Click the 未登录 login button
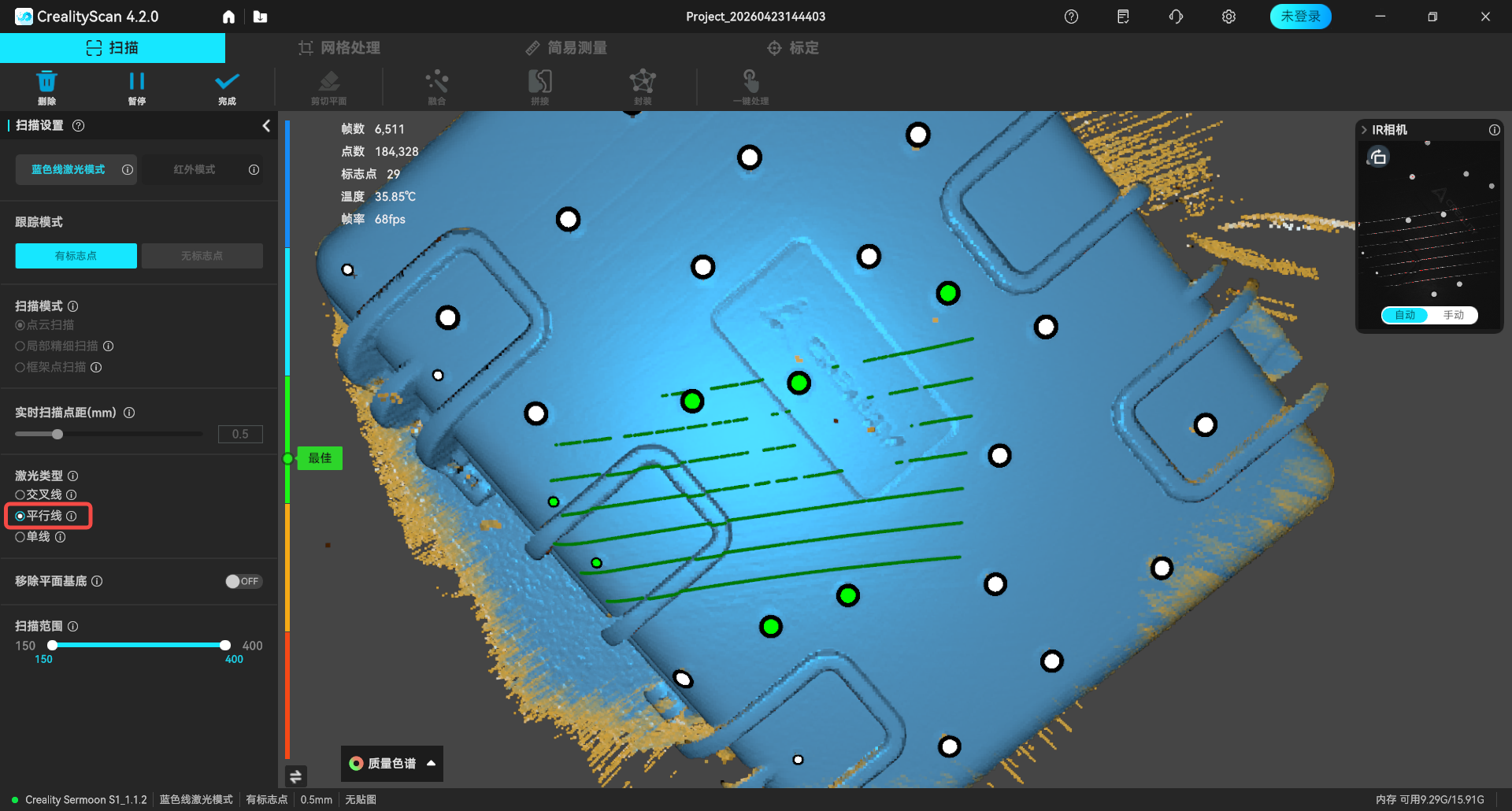The image size is (1512, 811). tap(1300, 17)
